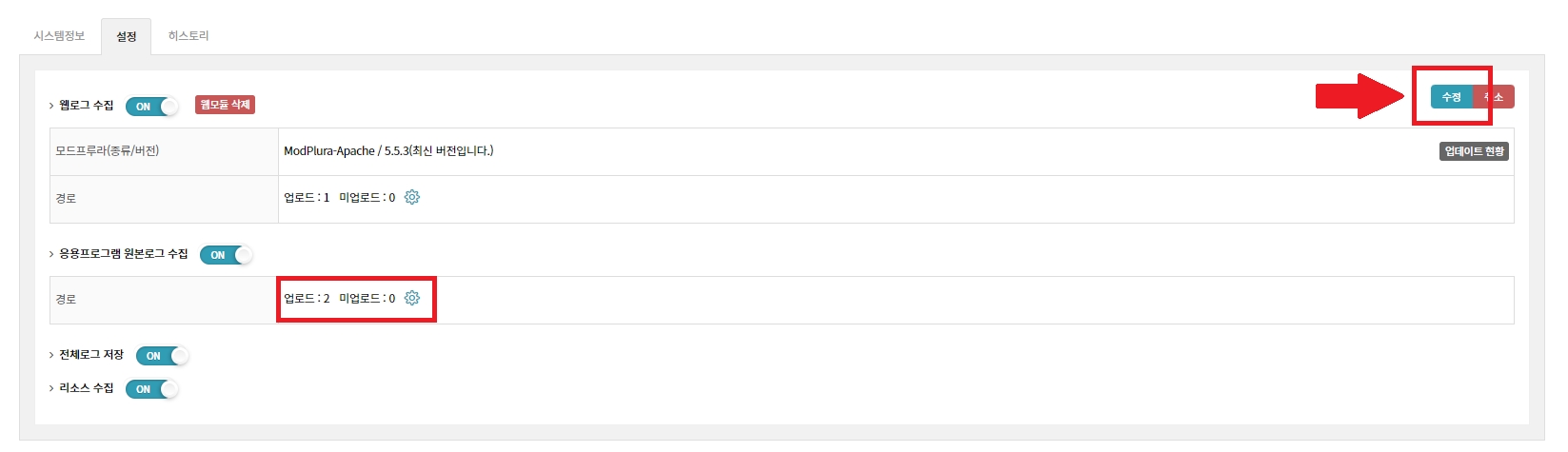Open the 히스토리 tab
The image size is (1568, 452).
tap(189, 36)
